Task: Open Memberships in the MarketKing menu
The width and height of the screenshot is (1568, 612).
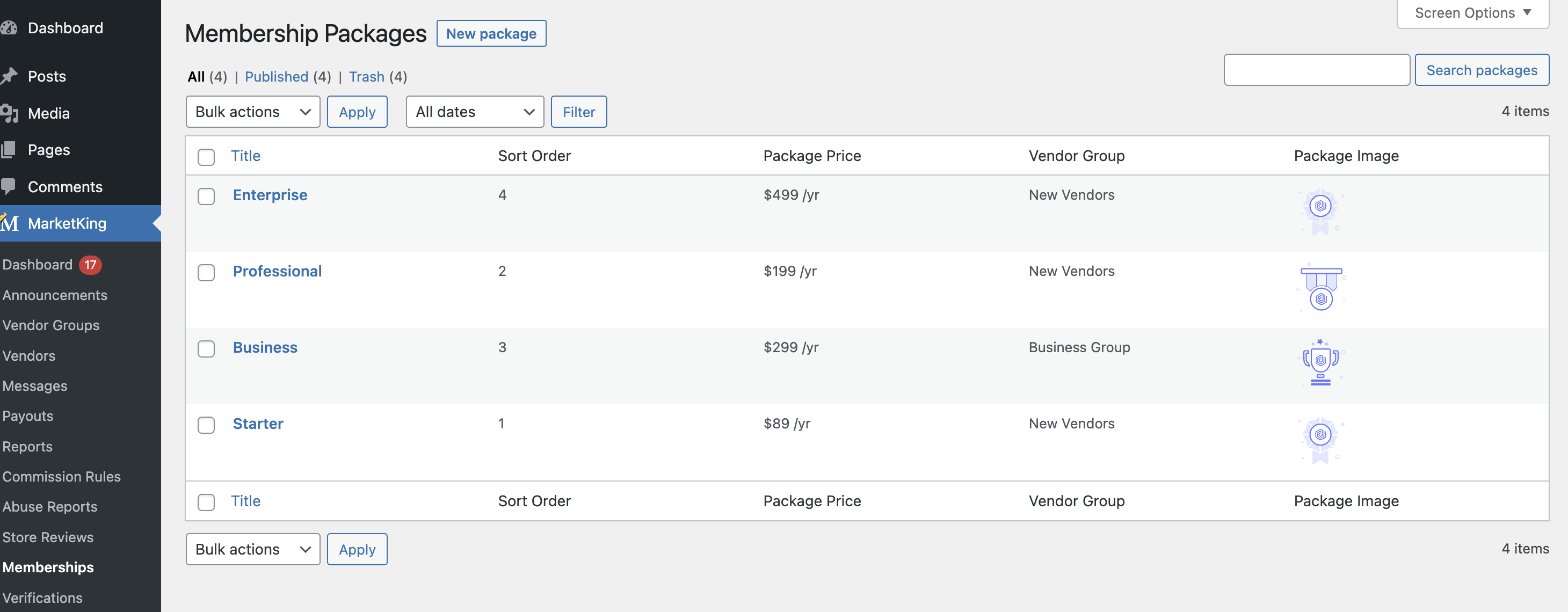Action: point(47,567)
